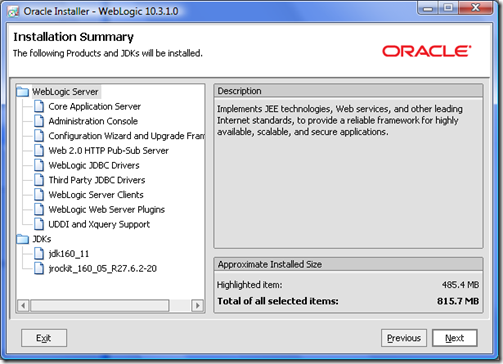Click the Exit button
Screen dimensions: 503x364
[44, 338]
